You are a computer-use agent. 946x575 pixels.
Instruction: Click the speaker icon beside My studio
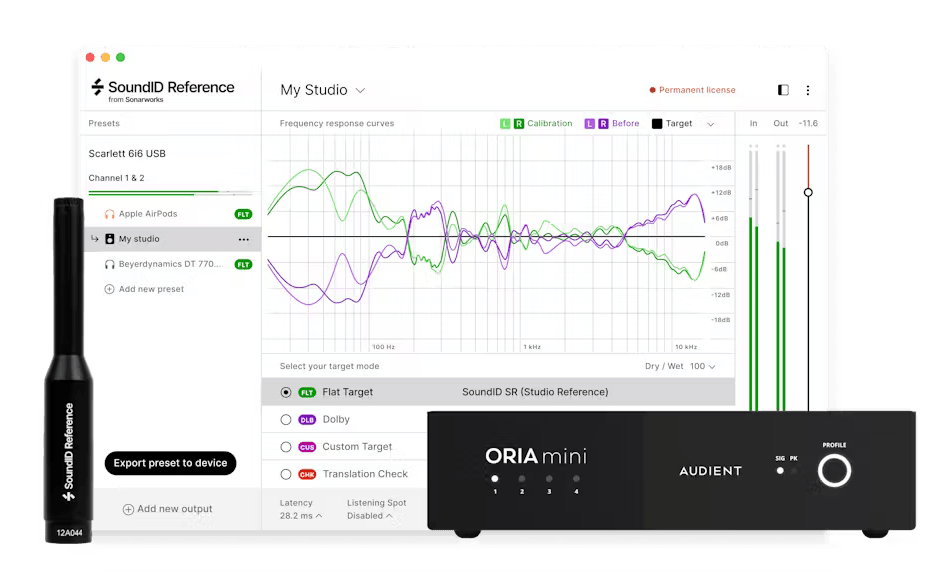point(110,239)
